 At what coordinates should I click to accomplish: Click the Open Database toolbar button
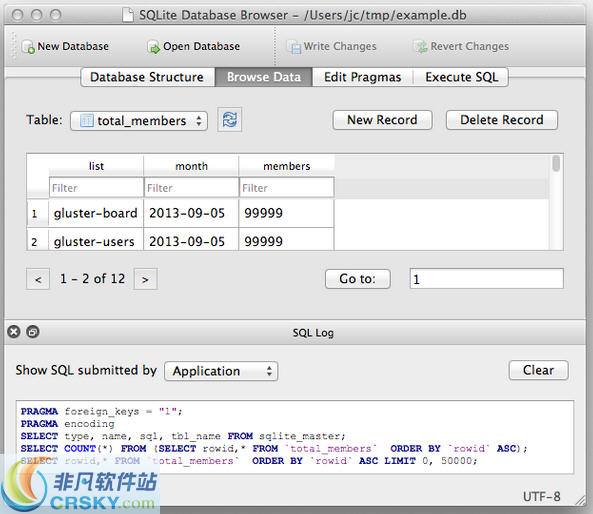coord(194,47)
